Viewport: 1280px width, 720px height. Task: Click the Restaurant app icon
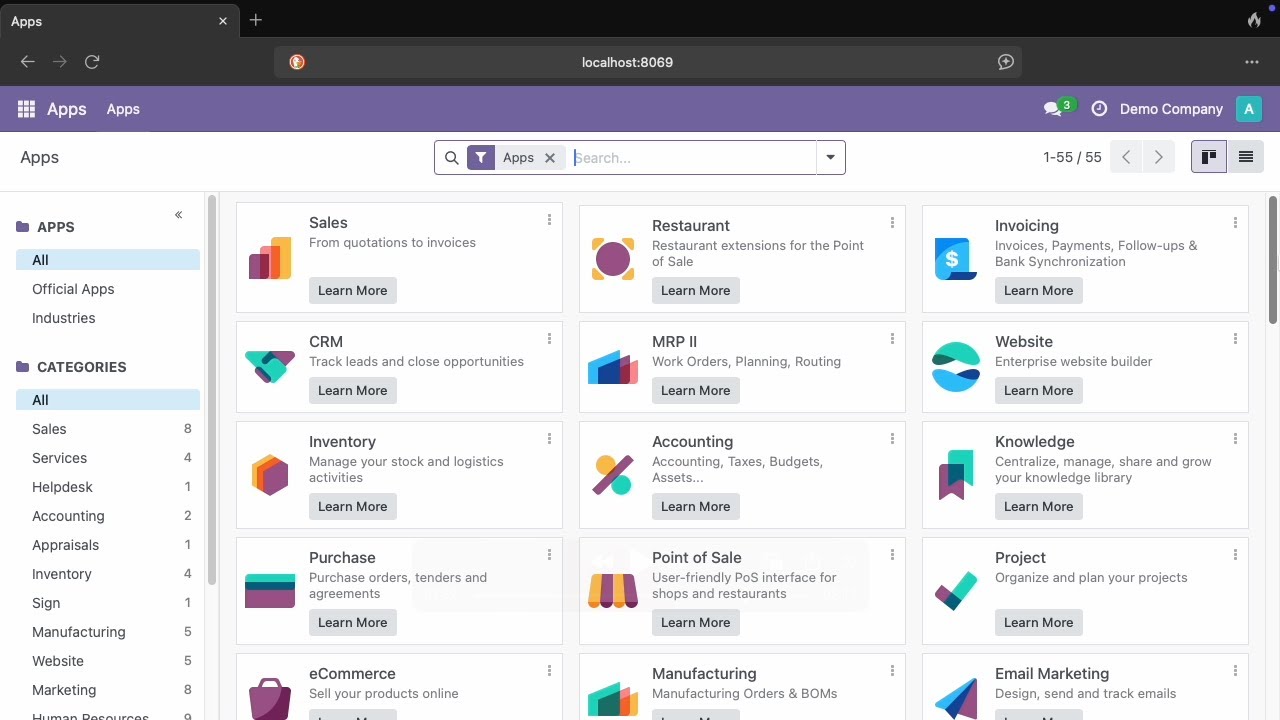(613, 259)
